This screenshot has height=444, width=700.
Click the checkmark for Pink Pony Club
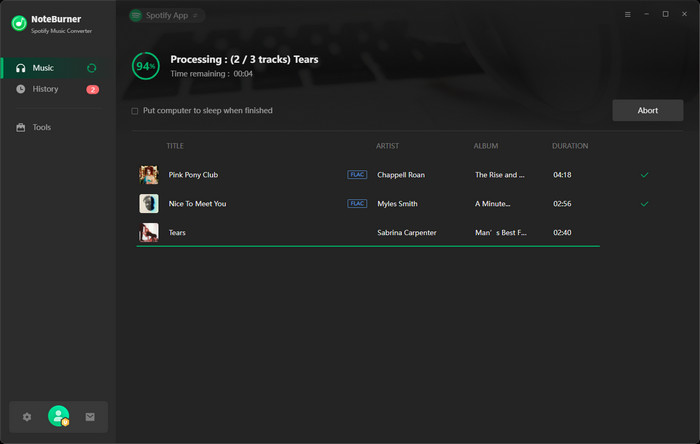pyautogui.click(x=644, y=175)
